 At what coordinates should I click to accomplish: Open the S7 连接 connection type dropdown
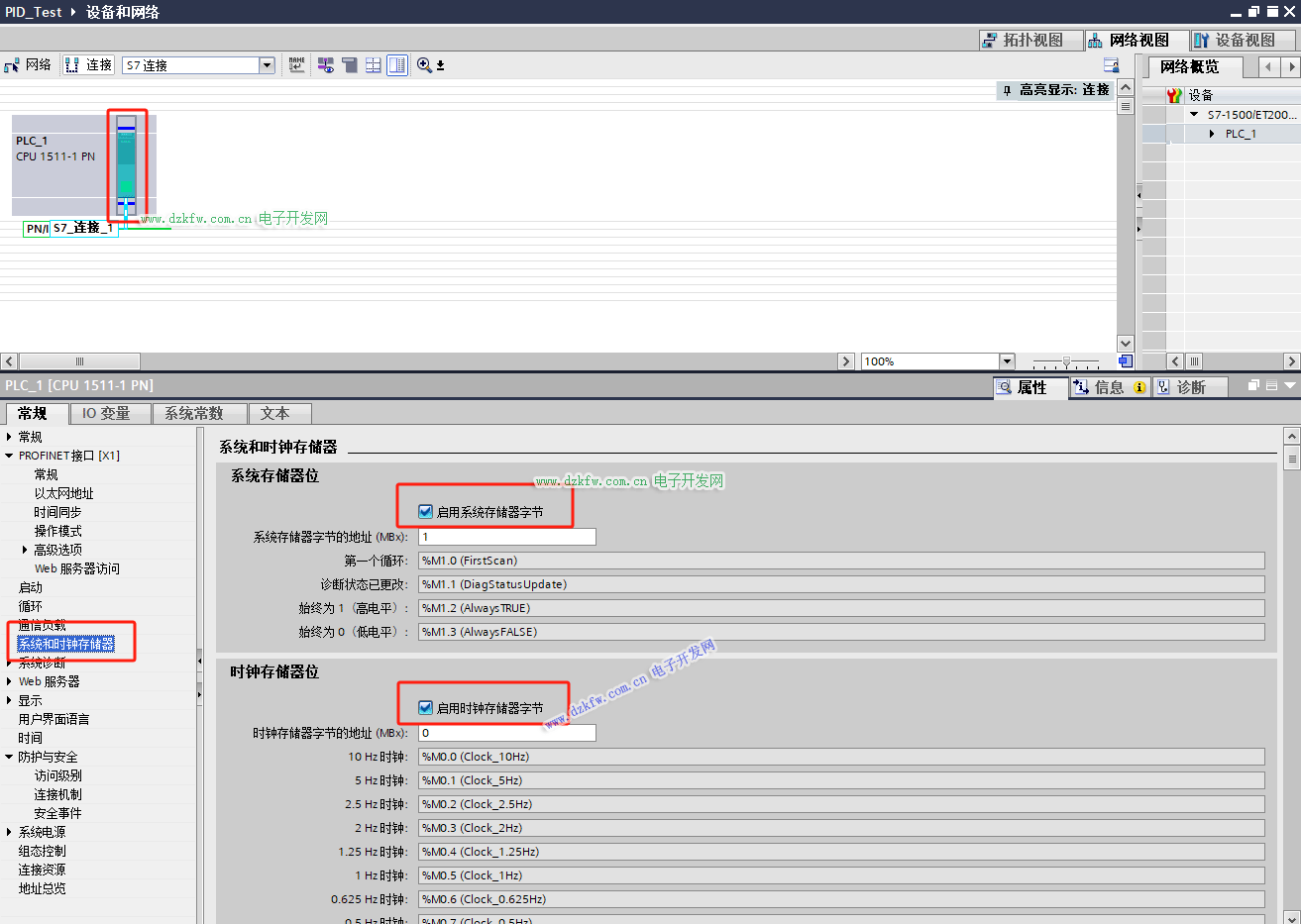tap(267, 65)
